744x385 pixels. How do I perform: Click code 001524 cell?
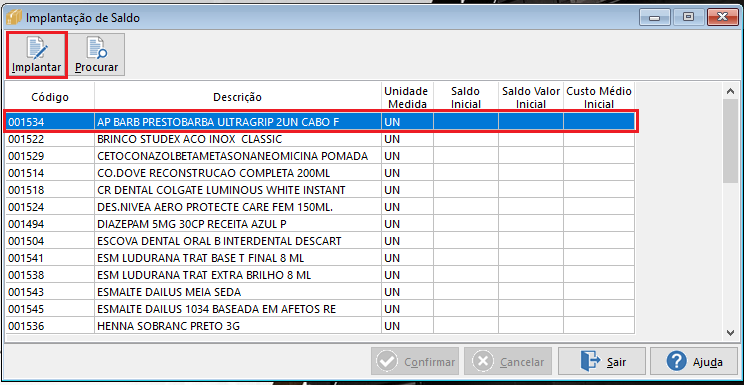pyautogui.click(x=50, y=207)
